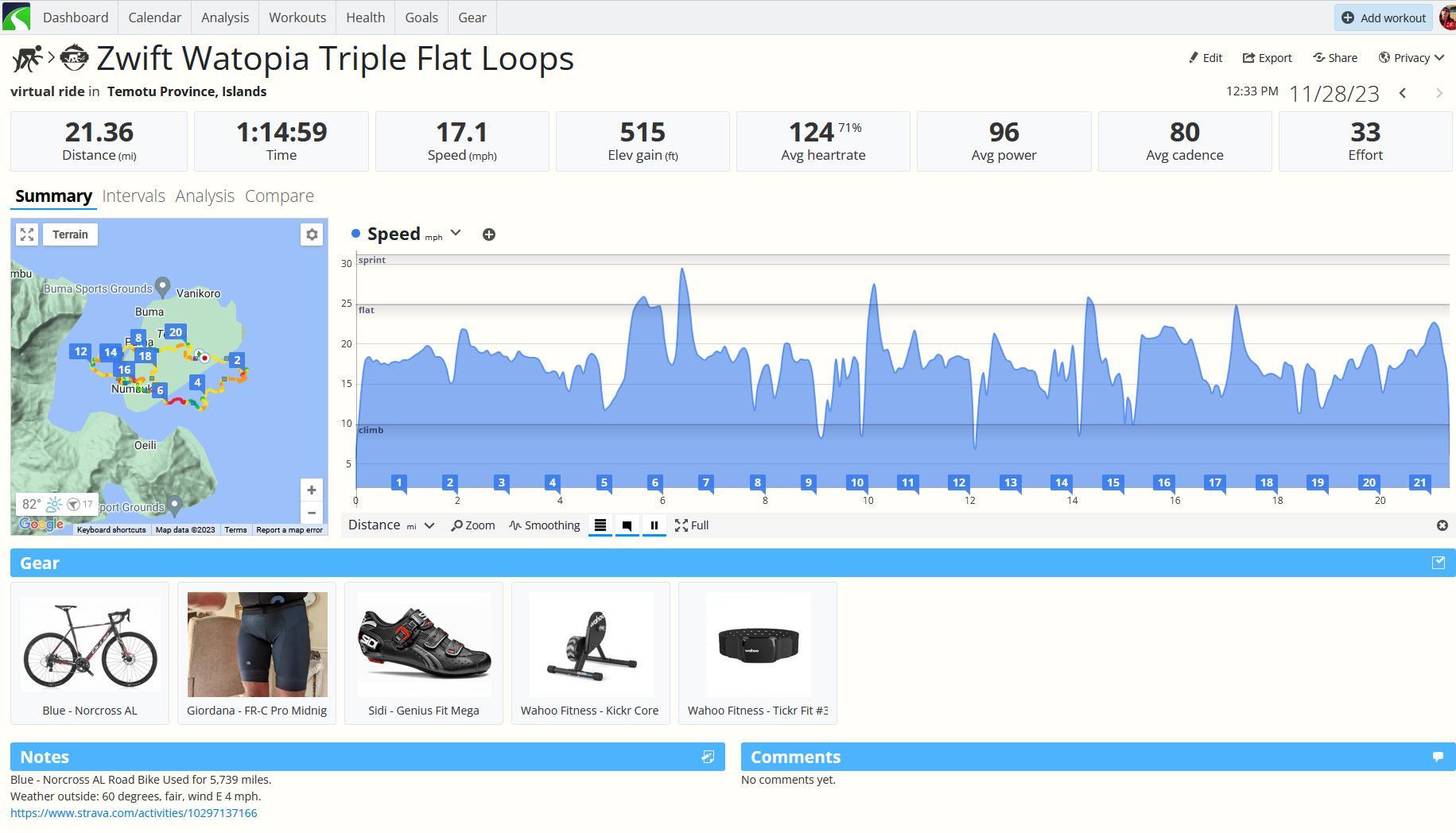Viewport: 1456px width, 833px height.
Task: Open map settings gear
Action: tap(312, 234)
